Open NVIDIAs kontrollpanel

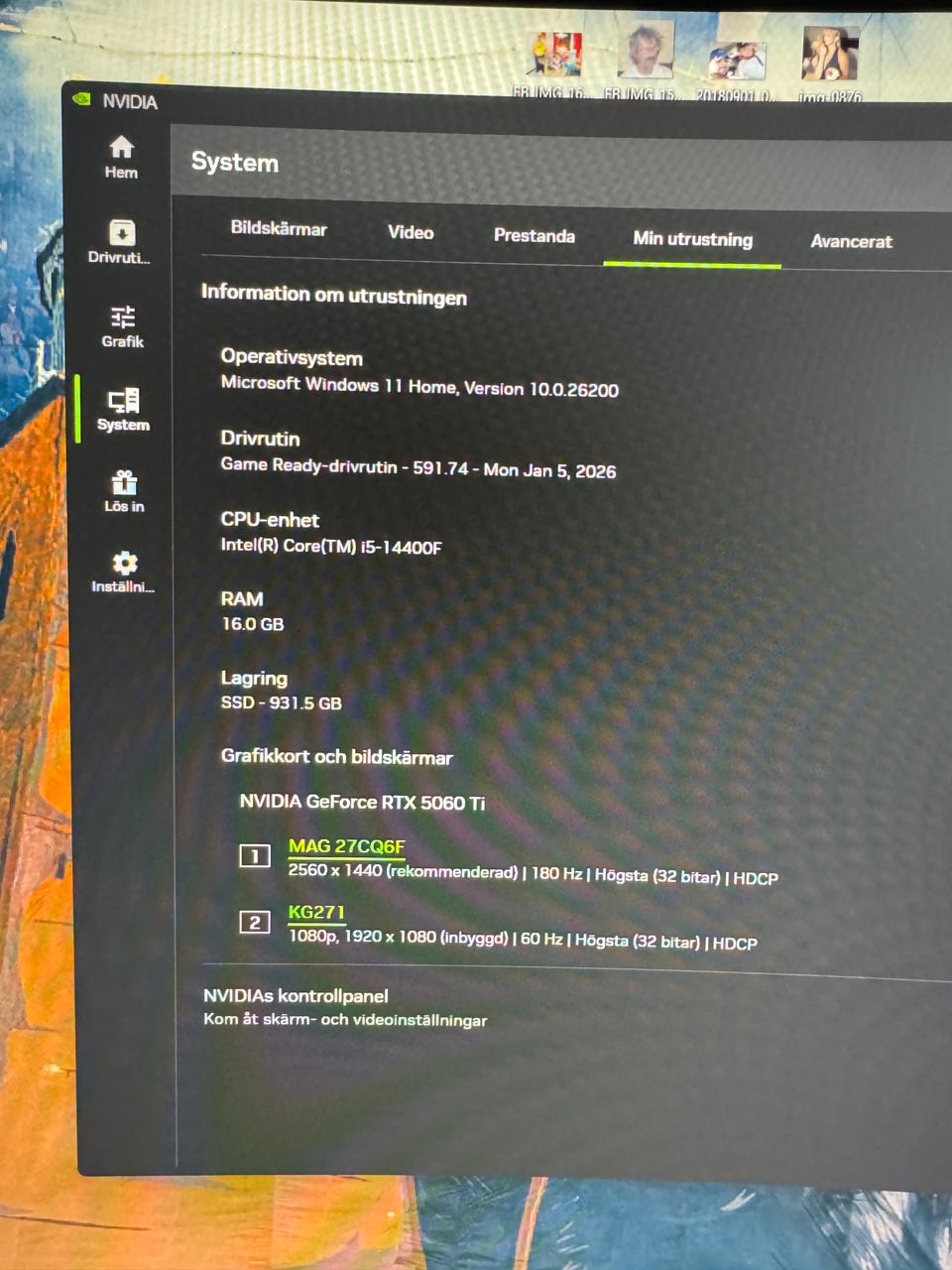pyautogui.click(x=296, y=995)
